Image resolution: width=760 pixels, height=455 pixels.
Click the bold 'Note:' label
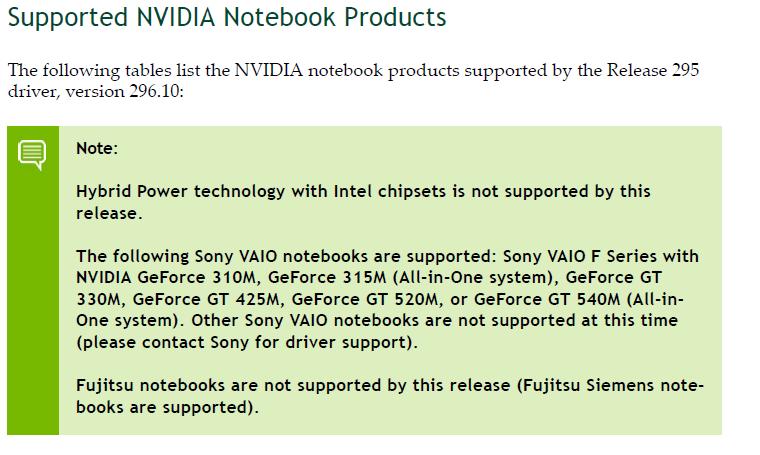(x=97, y=148)
